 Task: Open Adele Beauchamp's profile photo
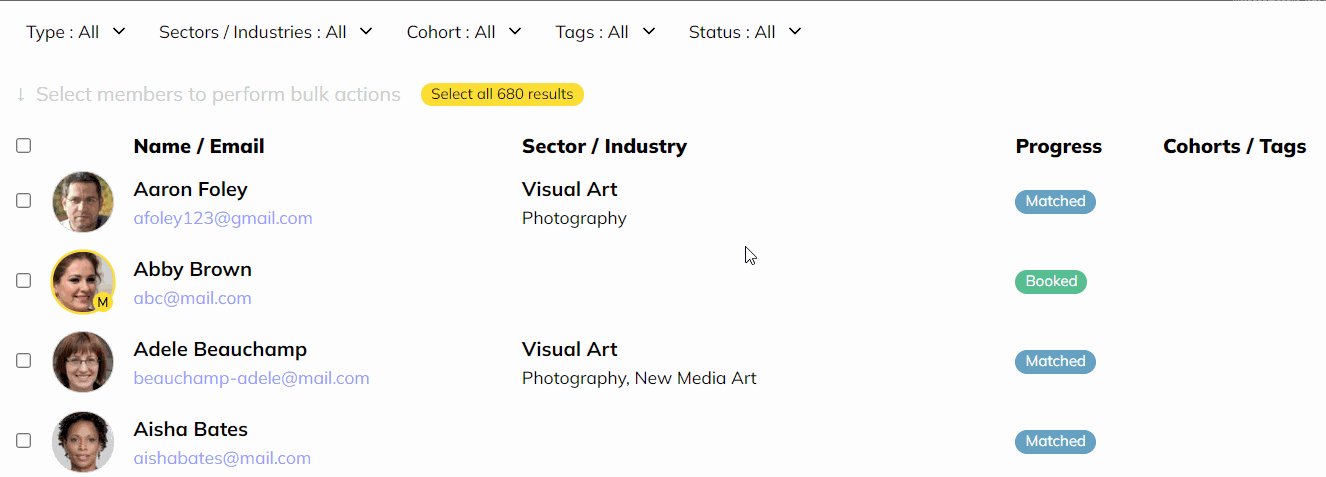[x=83, y=362]
